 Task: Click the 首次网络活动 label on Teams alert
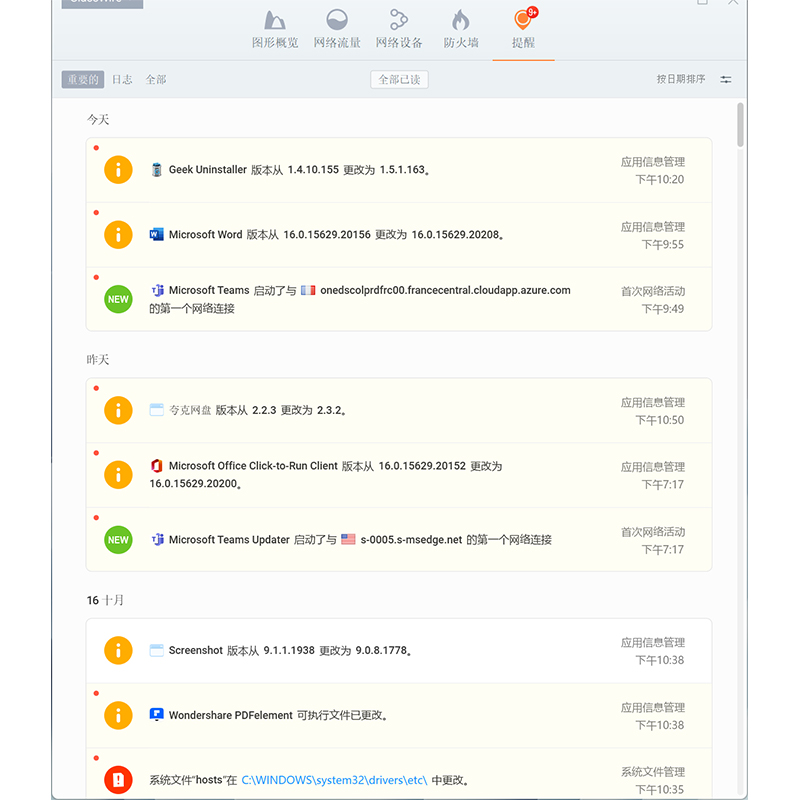653,291
